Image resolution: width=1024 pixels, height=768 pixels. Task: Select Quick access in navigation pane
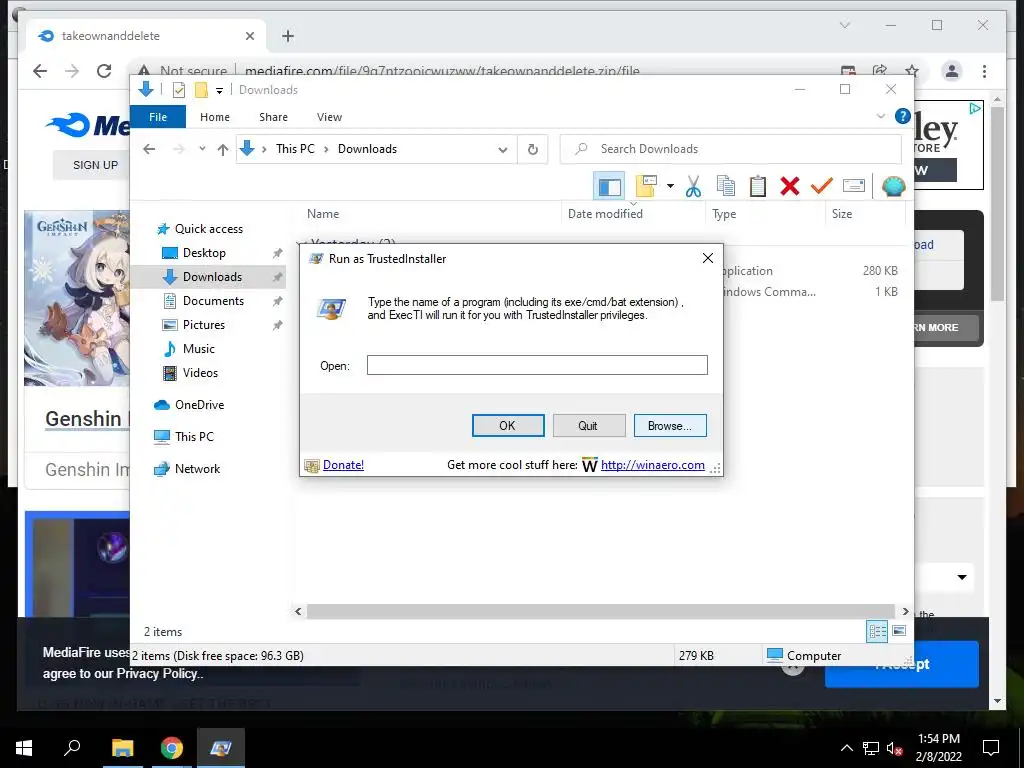(208, 229)
